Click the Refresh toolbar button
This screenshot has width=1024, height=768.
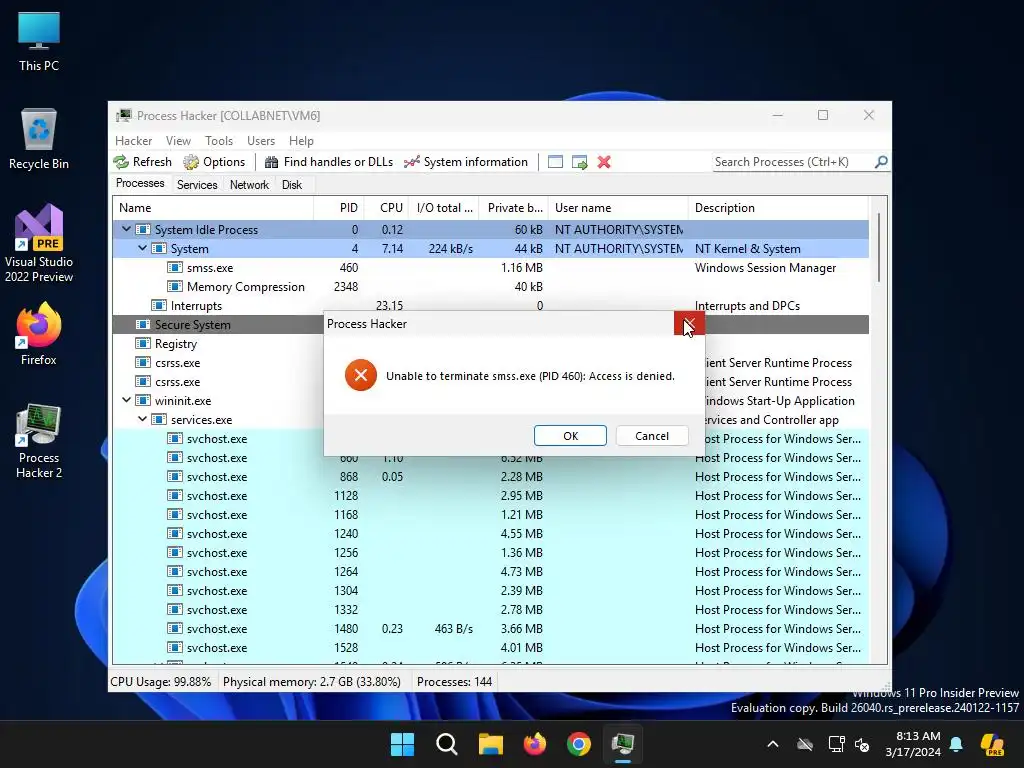pos(142,162)
